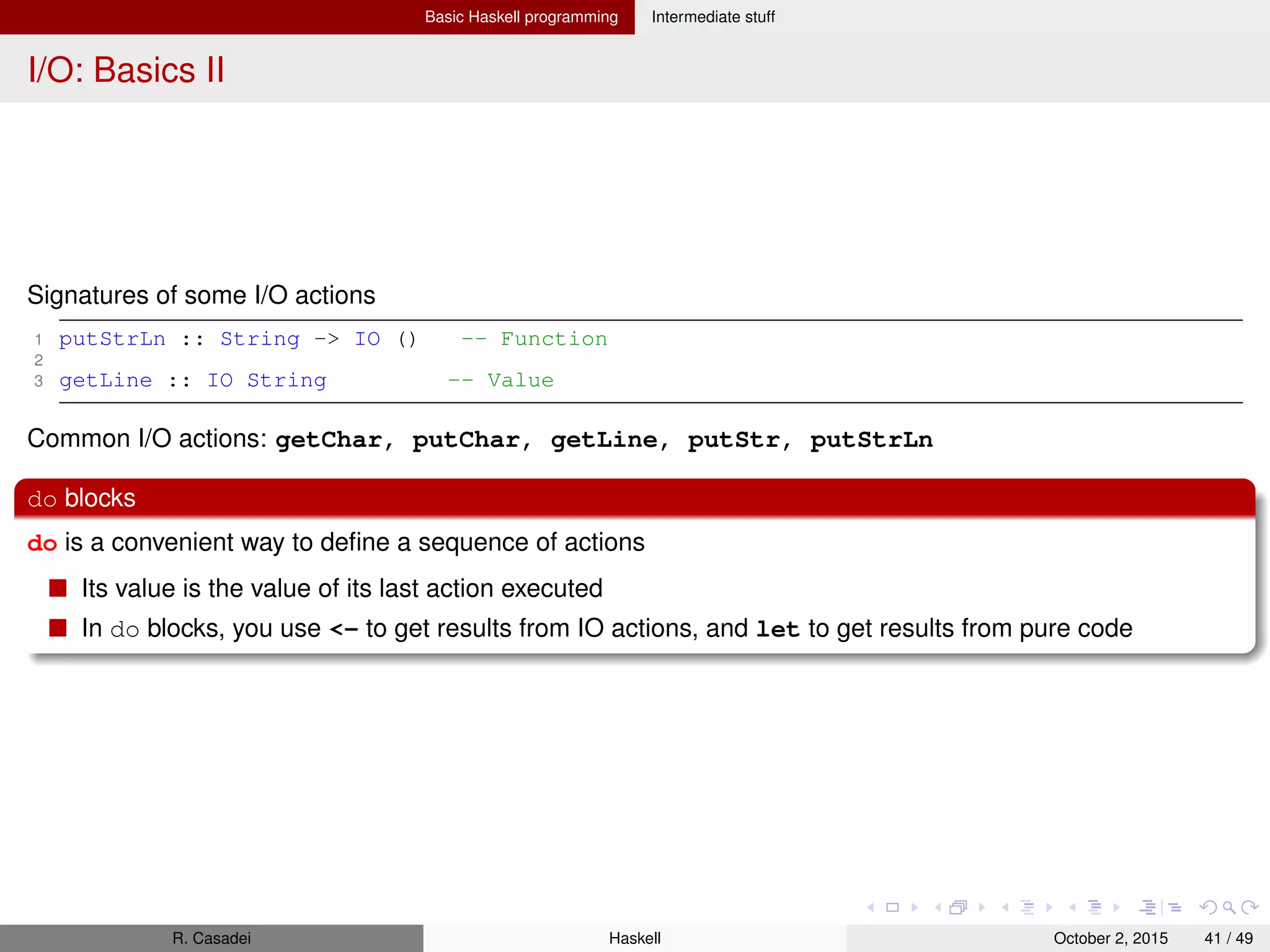Open the search magnifier icon

pyautogui.click(x=1229, y=907)
